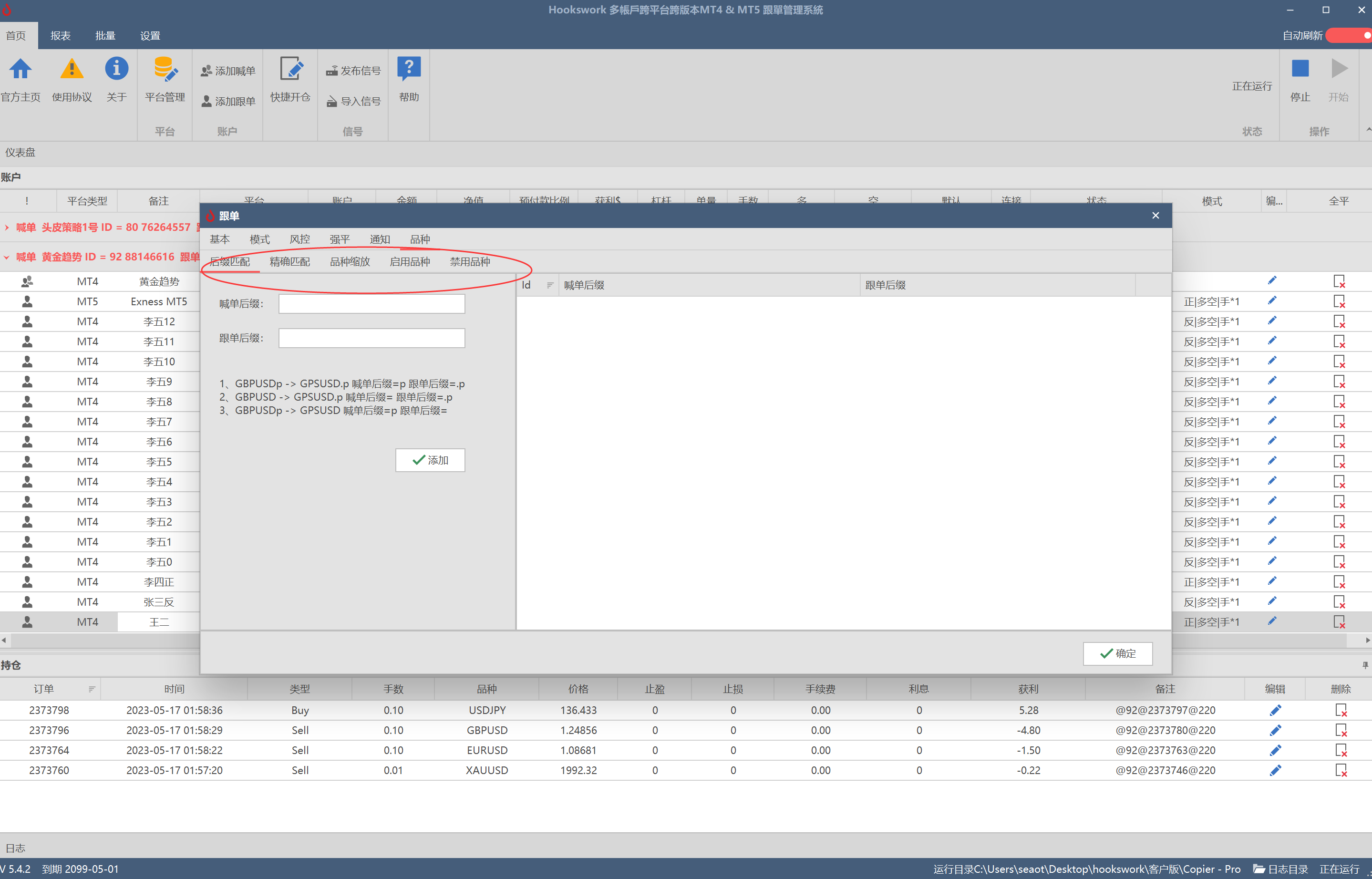Delete order 2373798

pyautogui.click(x=1341, y=710)
